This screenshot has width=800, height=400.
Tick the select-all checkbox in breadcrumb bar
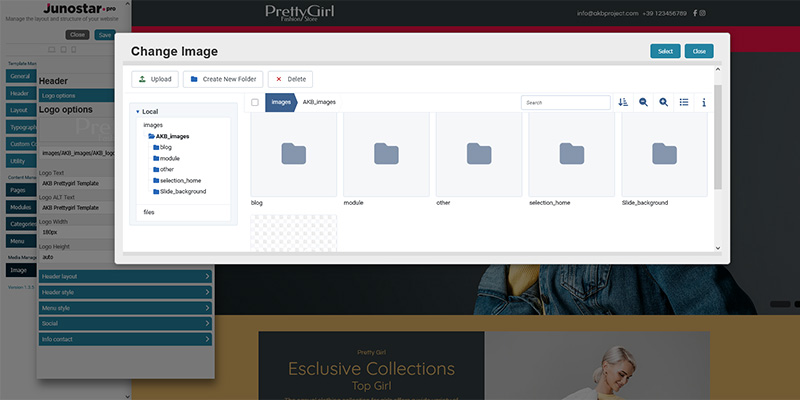pos(255,102)
